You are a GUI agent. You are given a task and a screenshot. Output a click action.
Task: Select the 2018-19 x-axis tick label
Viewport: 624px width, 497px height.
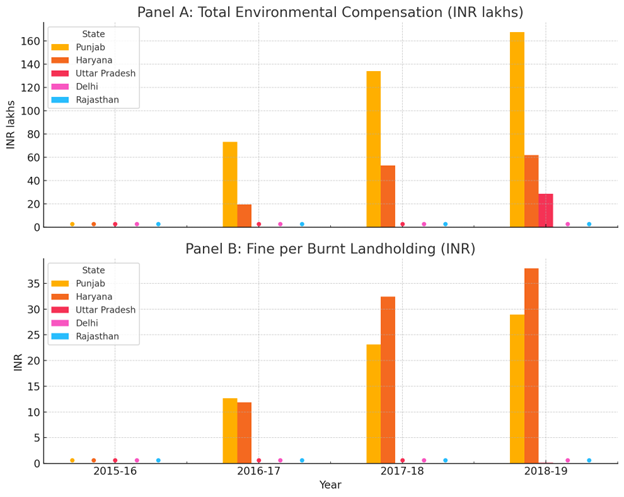coord(546,471)
